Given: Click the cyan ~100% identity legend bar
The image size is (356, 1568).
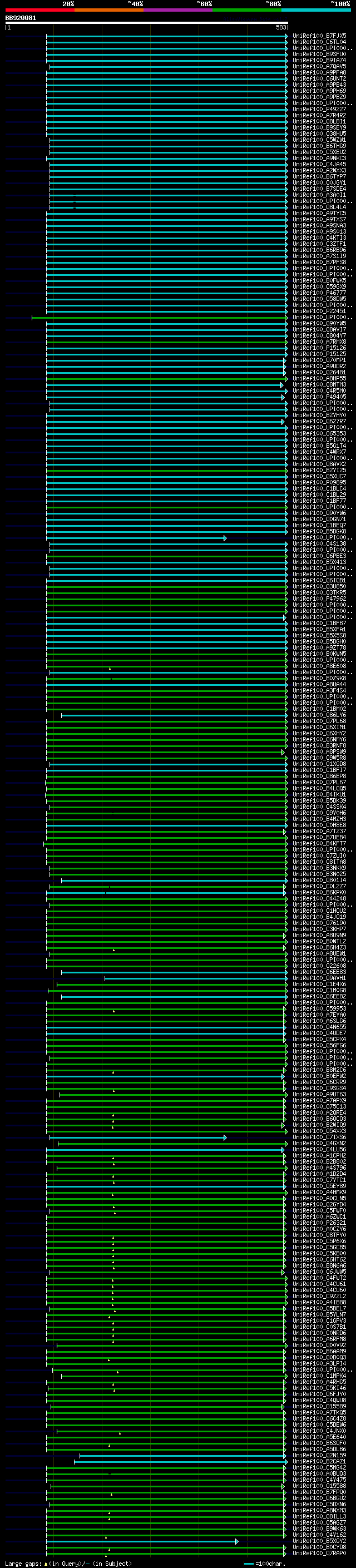Looking at the screenshot, I should [317, 10].
